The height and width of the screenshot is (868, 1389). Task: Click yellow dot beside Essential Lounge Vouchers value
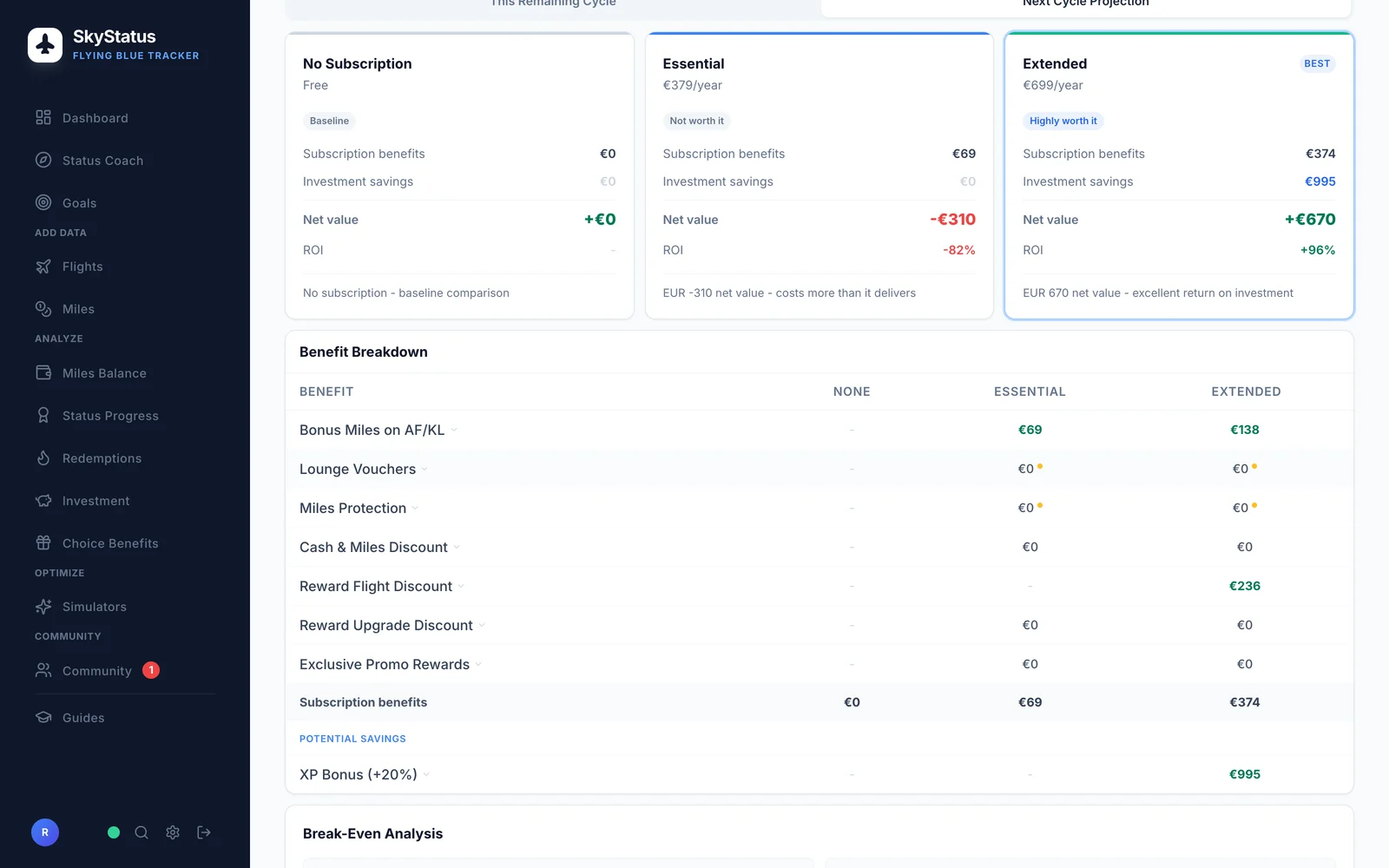1040,466
